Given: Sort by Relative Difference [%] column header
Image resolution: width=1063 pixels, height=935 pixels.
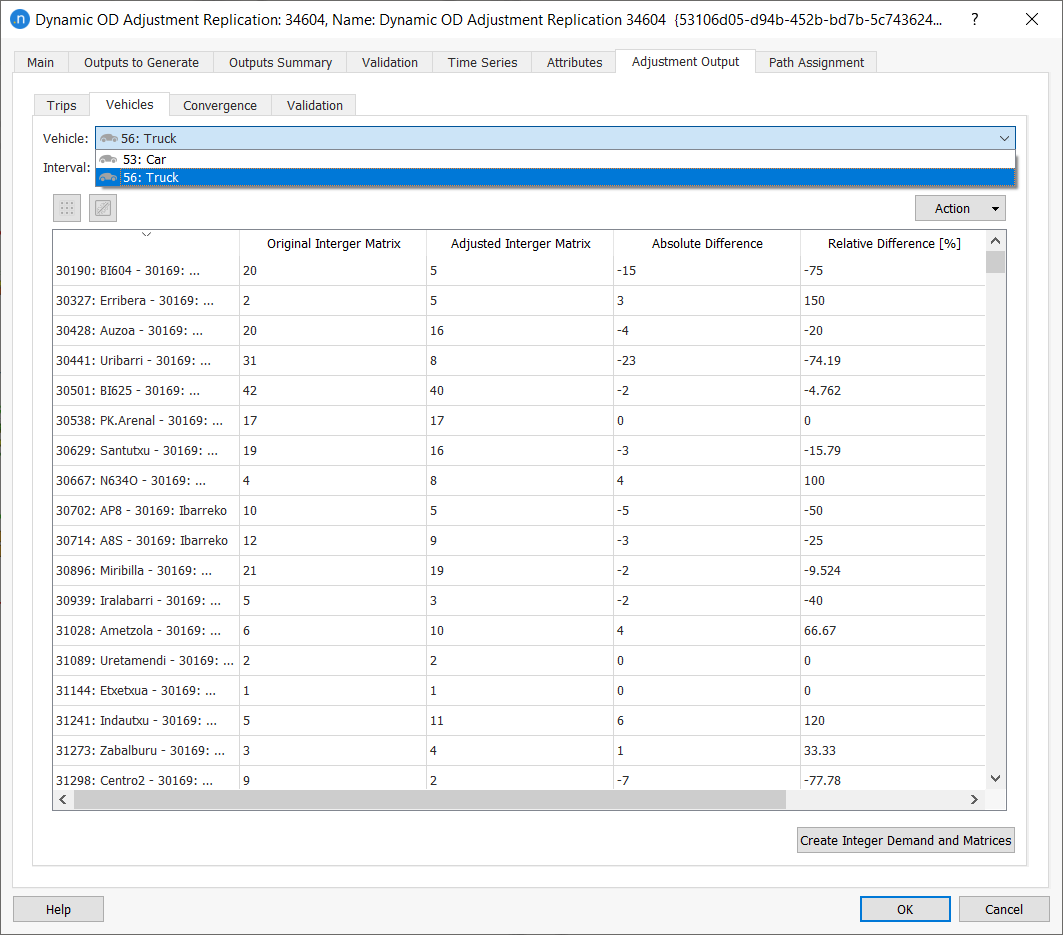Looking at the screenshot, I should [x=893, y=243].
